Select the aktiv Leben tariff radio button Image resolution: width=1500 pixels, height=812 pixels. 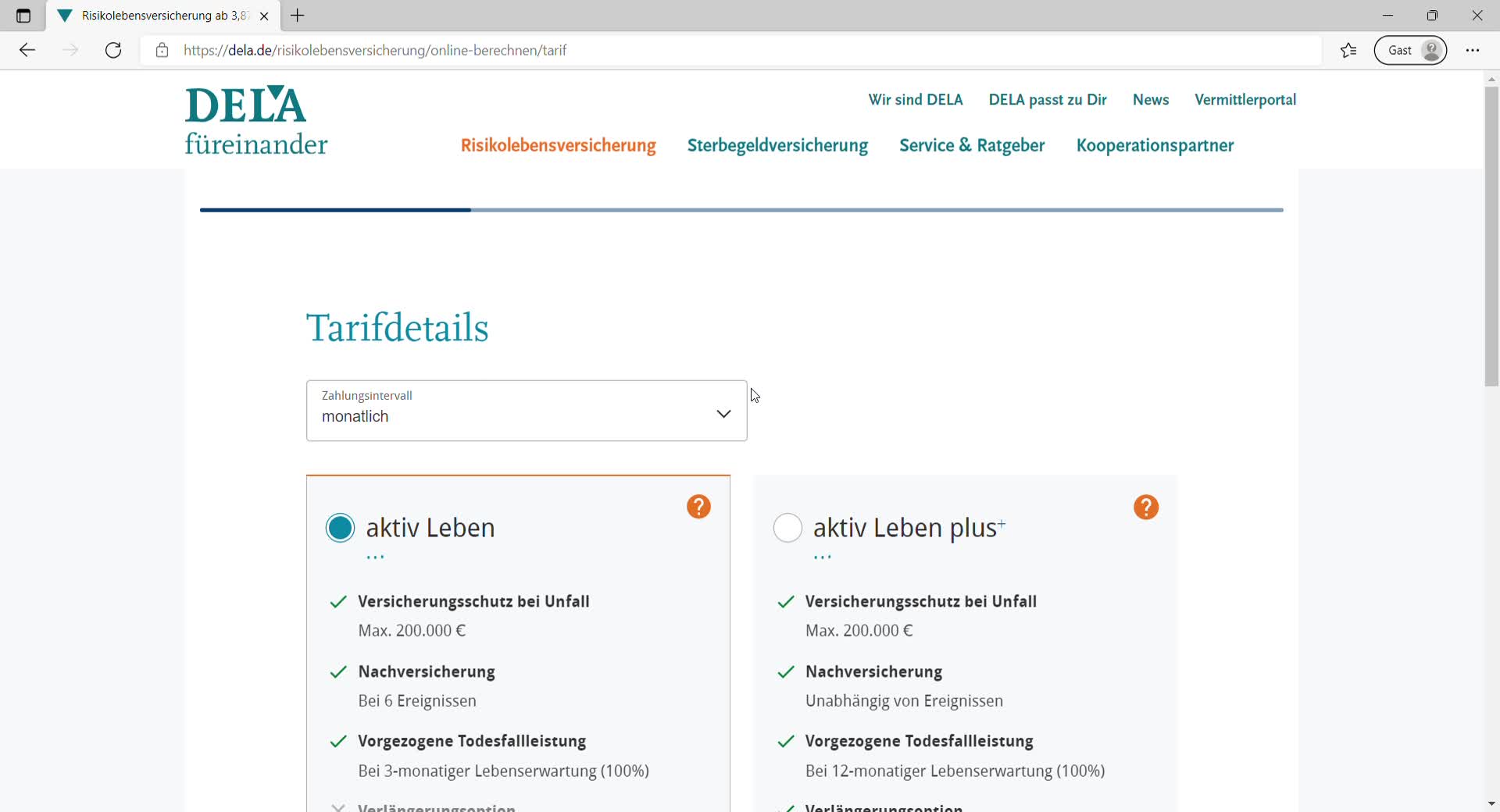click(340, 529)
